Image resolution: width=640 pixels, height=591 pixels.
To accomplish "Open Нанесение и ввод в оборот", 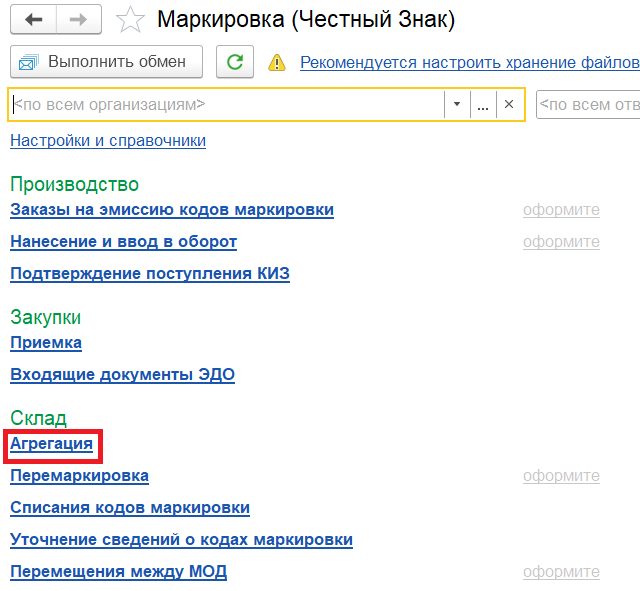I will (x=124, y=242).
